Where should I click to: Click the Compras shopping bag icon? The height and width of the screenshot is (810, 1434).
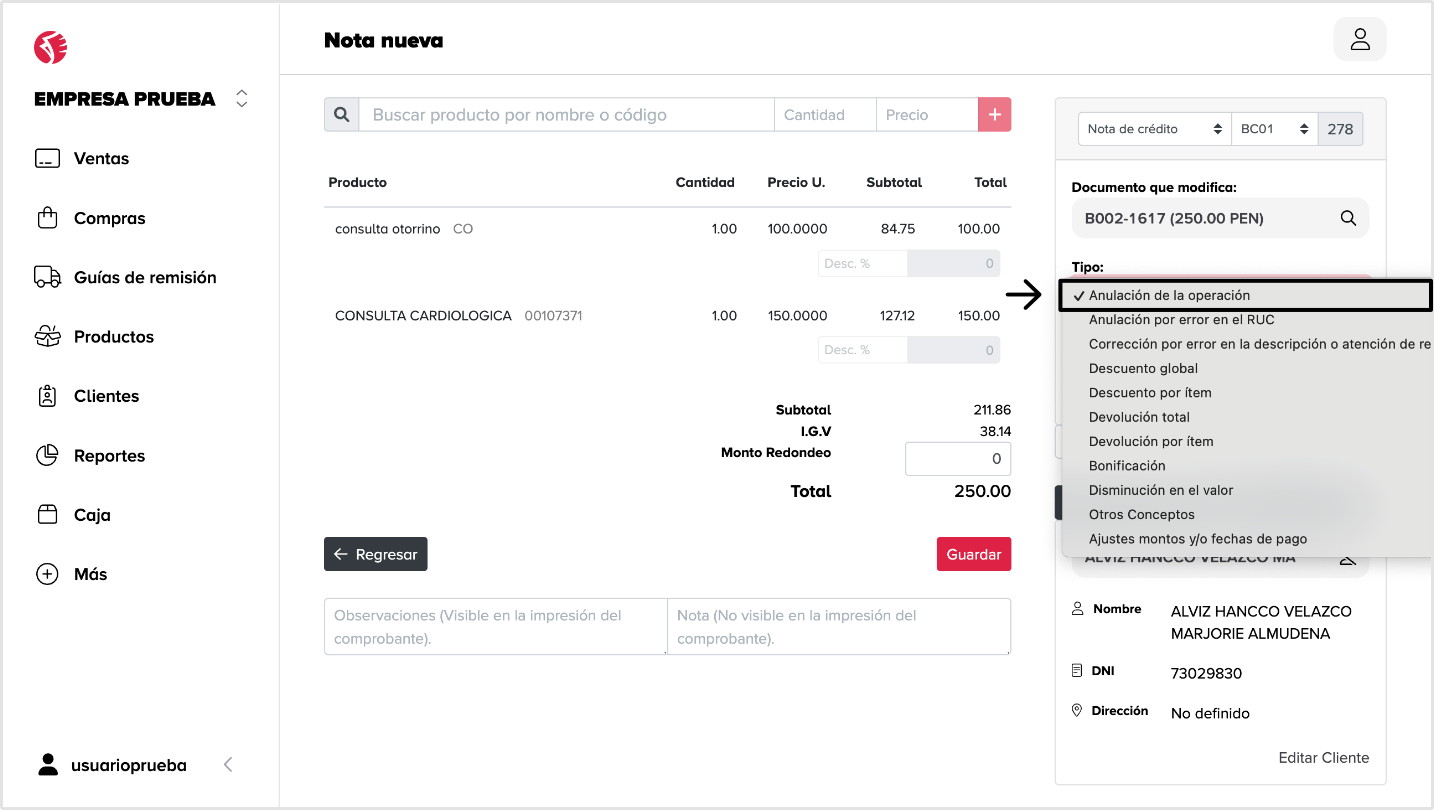47,218
